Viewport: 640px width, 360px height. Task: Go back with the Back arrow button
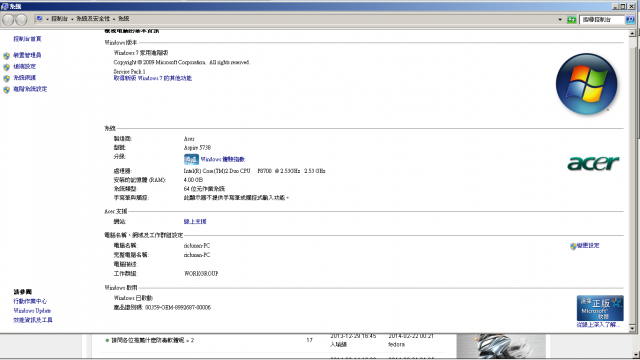click(x=8, y=19)
